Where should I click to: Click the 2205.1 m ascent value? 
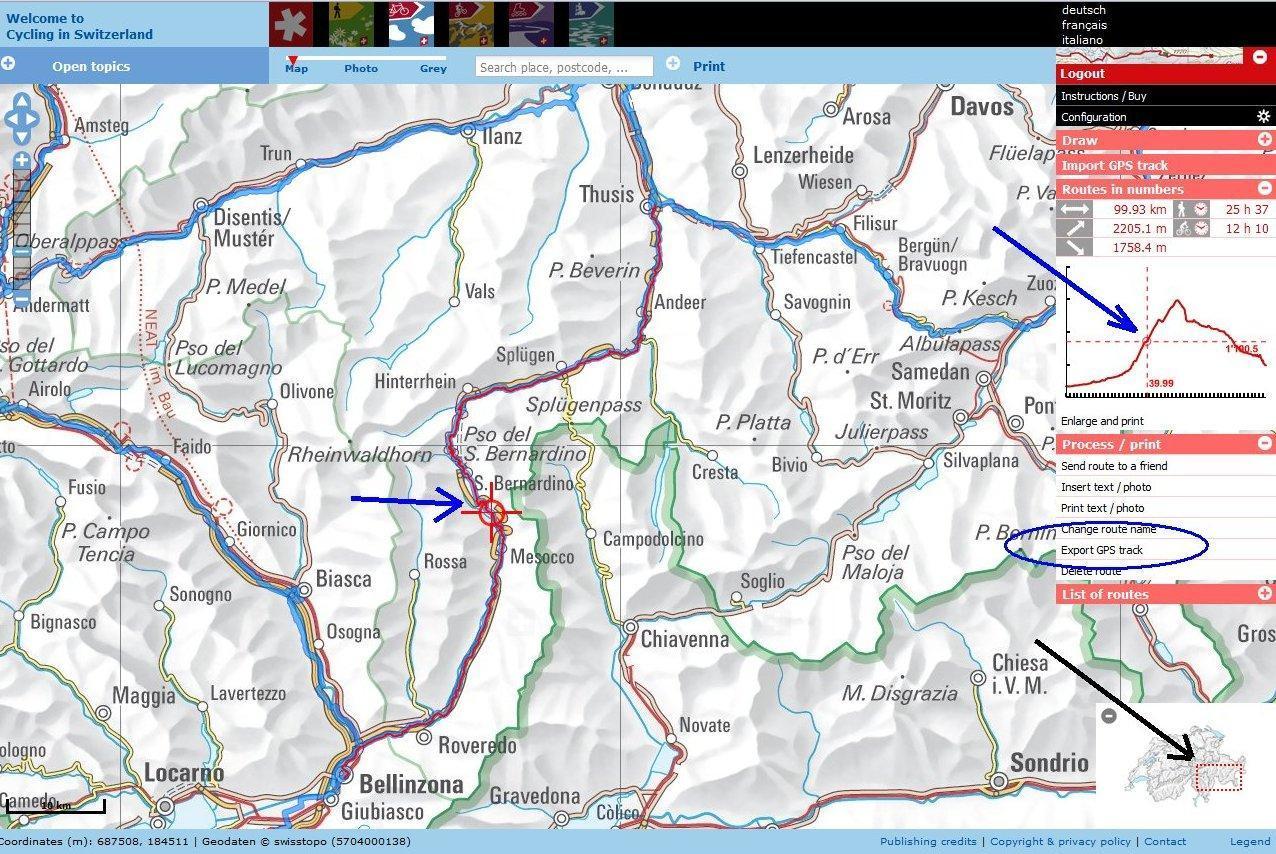pyautogui.click(x=1140, y=229)
